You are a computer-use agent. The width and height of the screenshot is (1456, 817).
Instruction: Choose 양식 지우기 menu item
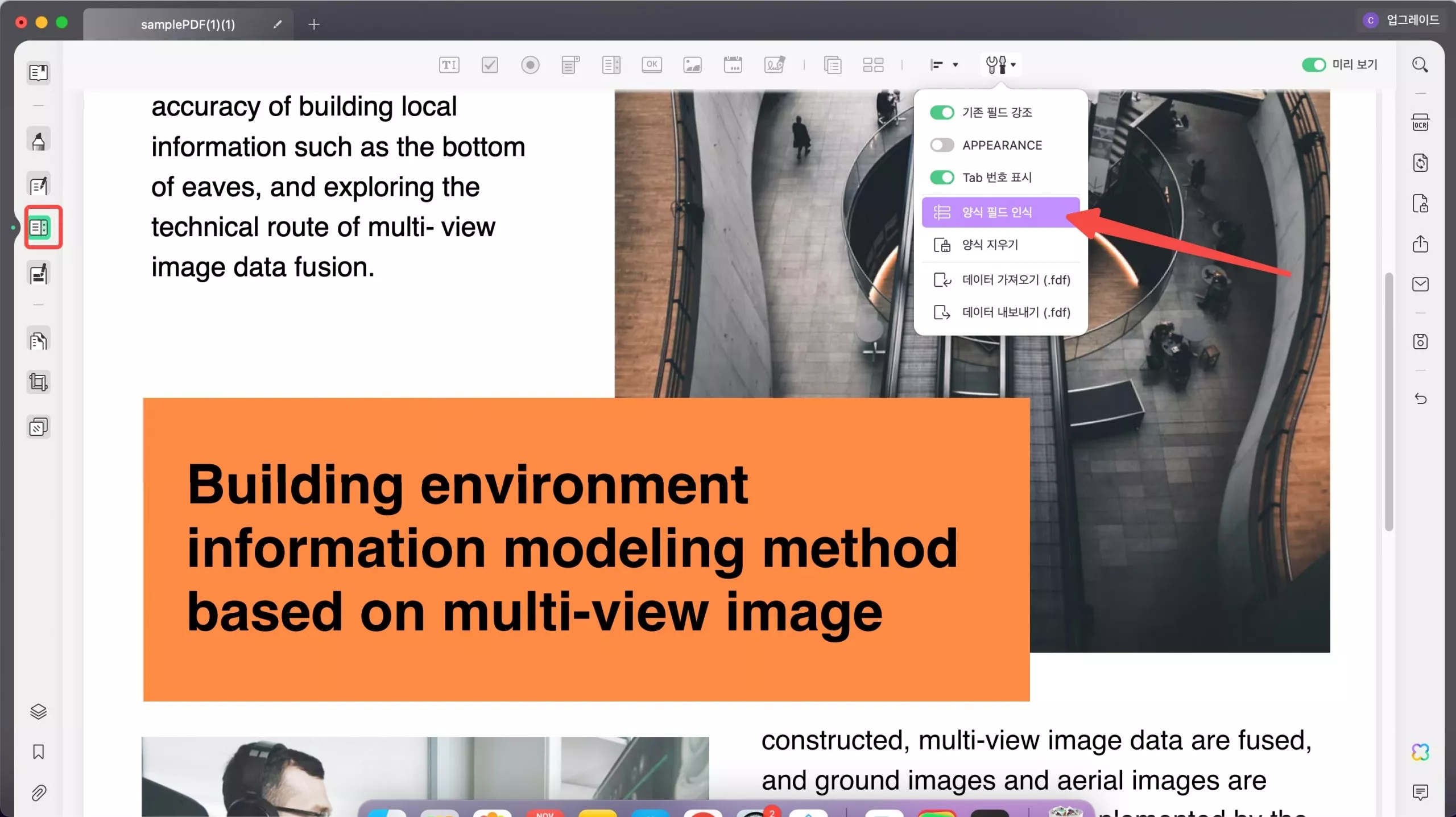(x=1000, y=245)
